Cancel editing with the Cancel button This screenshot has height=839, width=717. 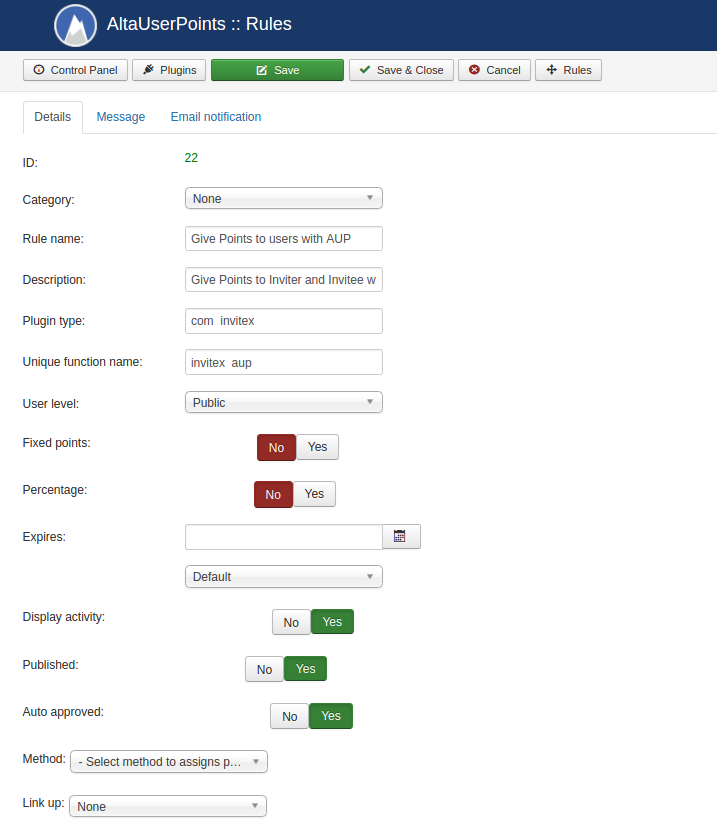point(494,70)
